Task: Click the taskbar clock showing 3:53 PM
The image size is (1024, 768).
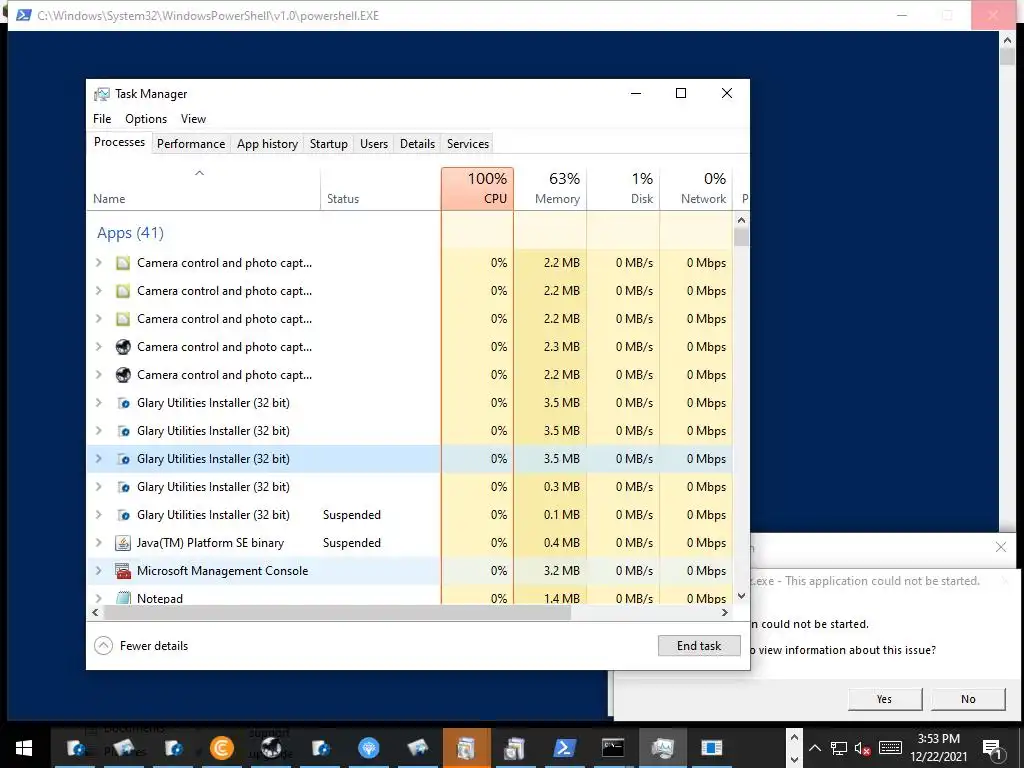Action: tap(938, 748)
